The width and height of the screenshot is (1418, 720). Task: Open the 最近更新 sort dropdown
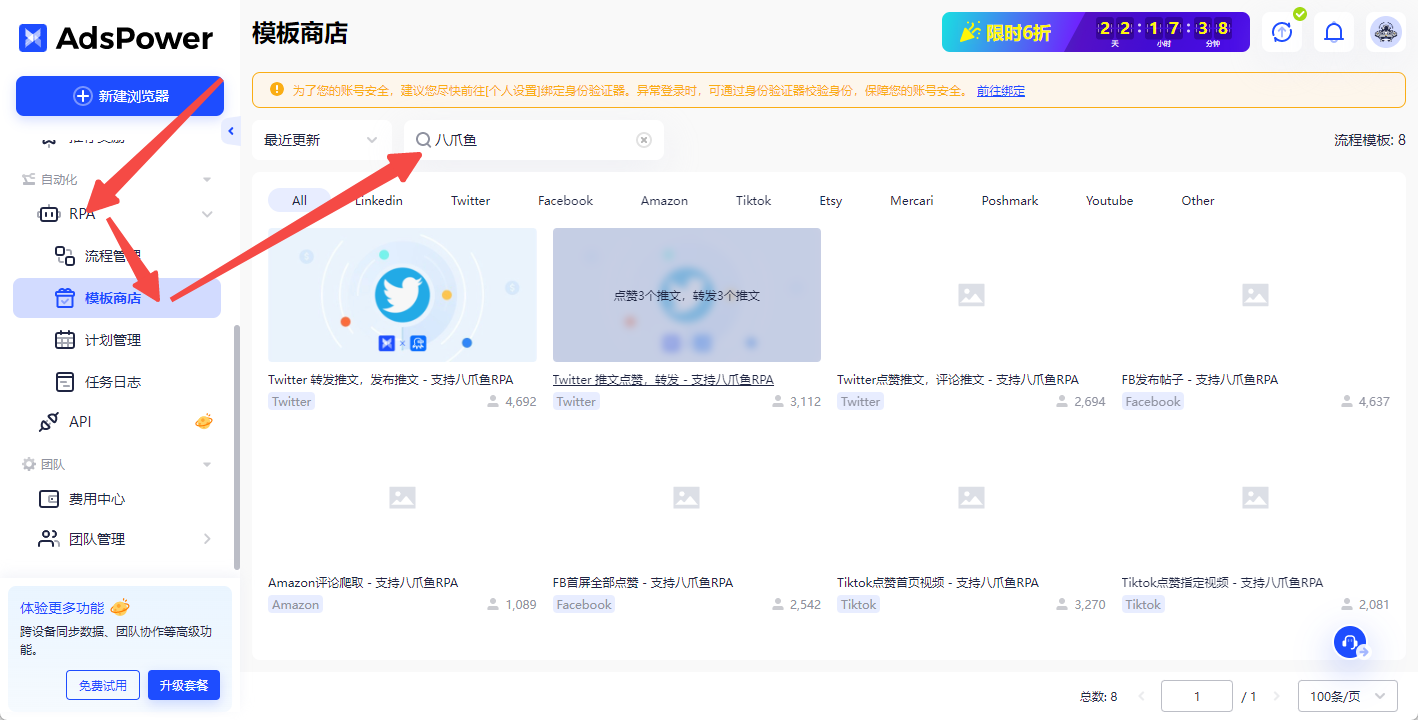point(322,140)
